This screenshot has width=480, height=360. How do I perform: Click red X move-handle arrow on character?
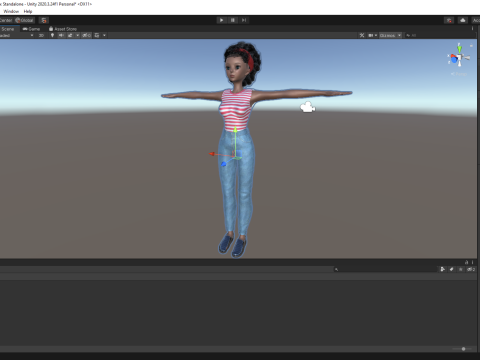tap(212, 154)
